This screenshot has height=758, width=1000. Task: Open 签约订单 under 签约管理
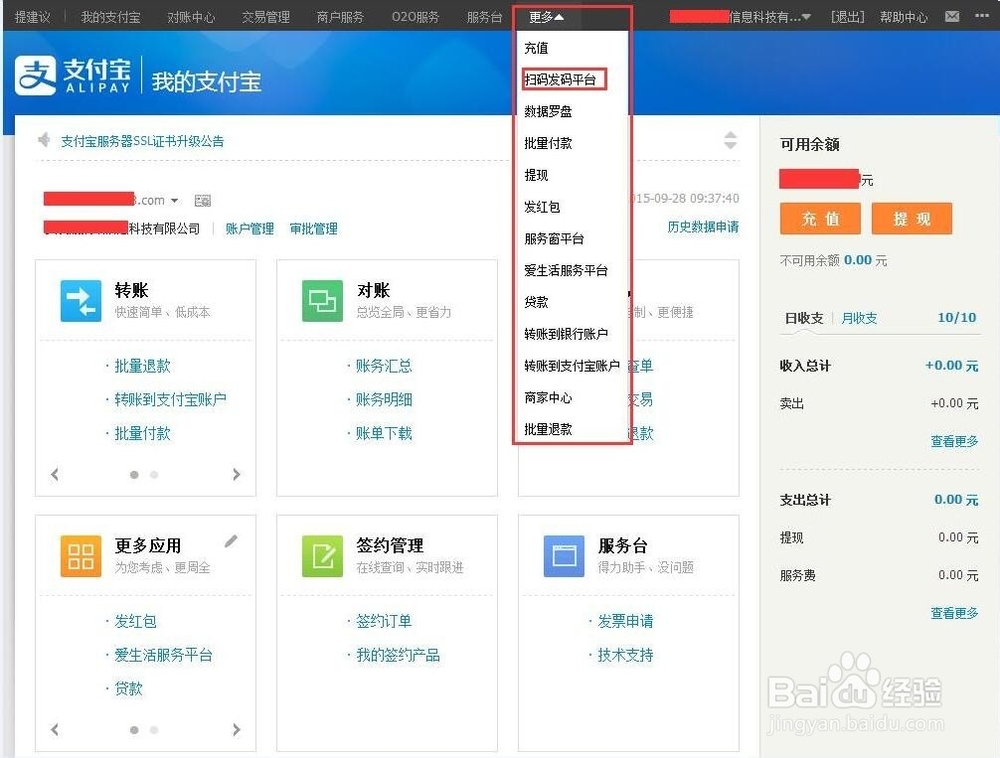383,621
